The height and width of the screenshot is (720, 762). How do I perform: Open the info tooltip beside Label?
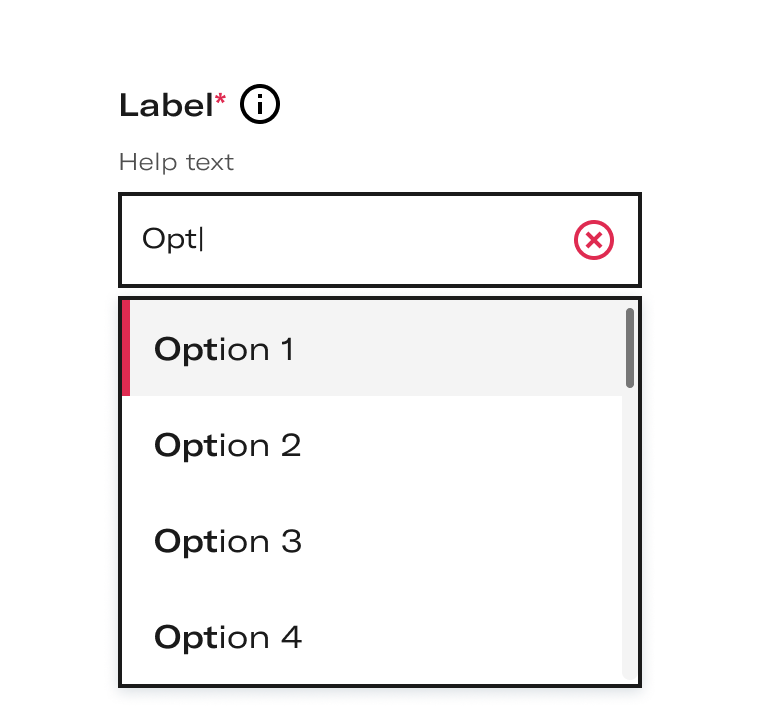coord(260,104)
